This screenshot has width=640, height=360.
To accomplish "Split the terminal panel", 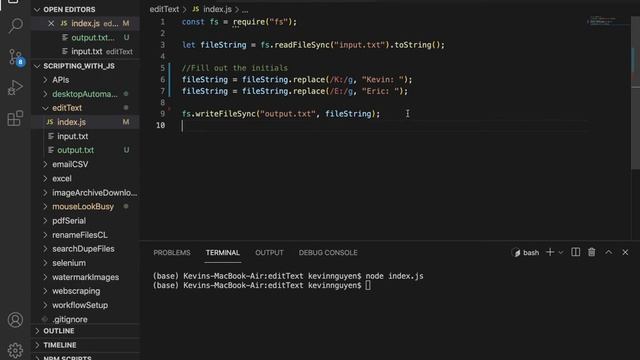I will coord(576,252).
